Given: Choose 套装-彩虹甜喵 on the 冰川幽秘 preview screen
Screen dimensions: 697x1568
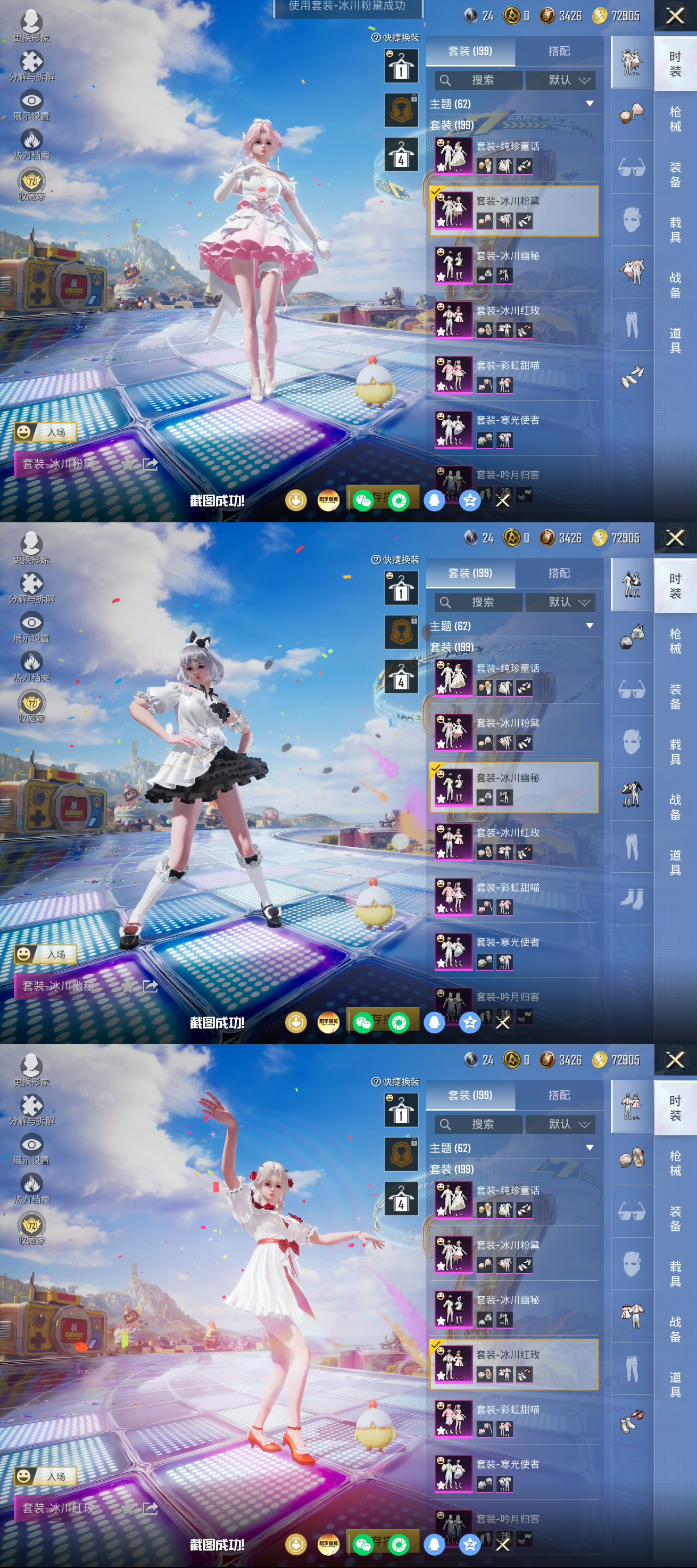Looking at the screenshot, I should (514, 897).
